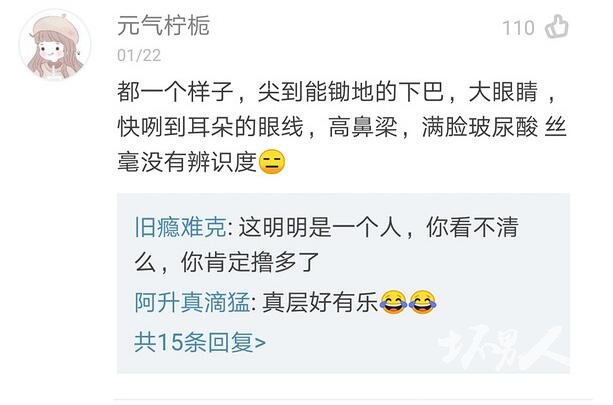The height and width of the screenshot is (405, 613).
Task: Like the comment with thumbs-up icon
Action: pyautogui.click(x=557, y=27)
